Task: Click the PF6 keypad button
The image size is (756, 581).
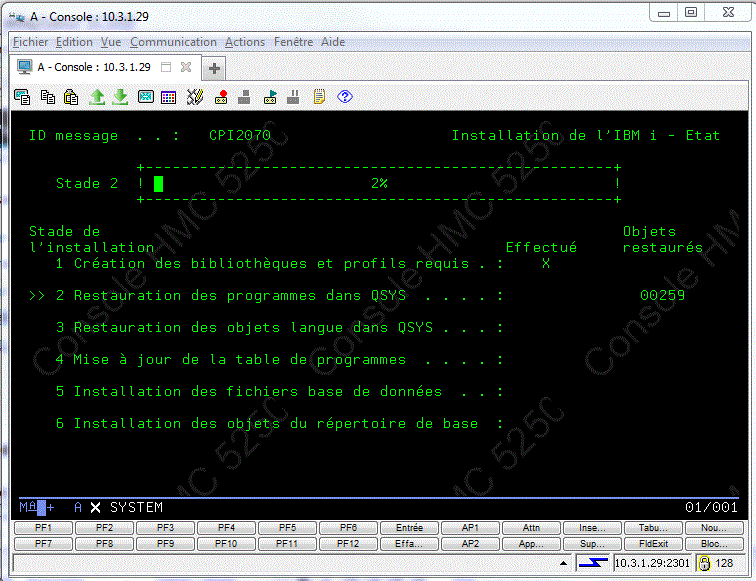Action: tap(348, 528)
